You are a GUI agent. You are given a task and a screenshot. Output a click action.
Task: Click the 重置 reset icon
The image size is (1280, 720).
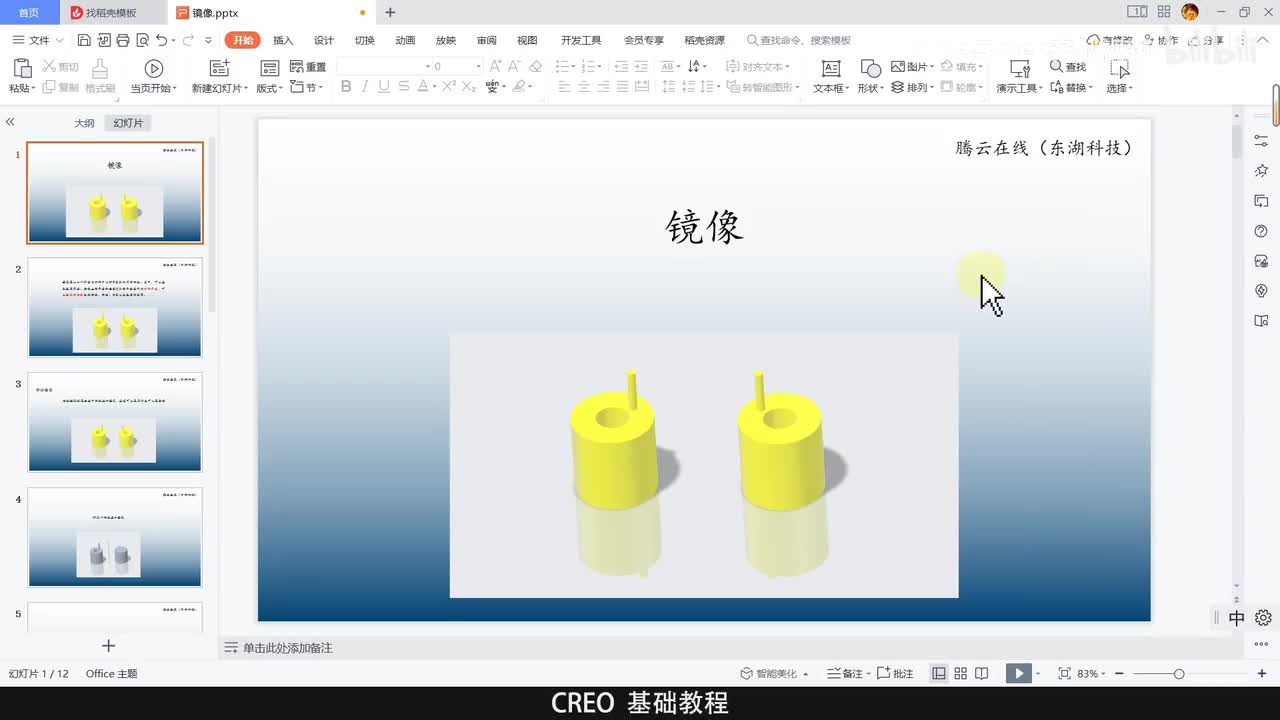pyautogui.click(x=297, y=66)
